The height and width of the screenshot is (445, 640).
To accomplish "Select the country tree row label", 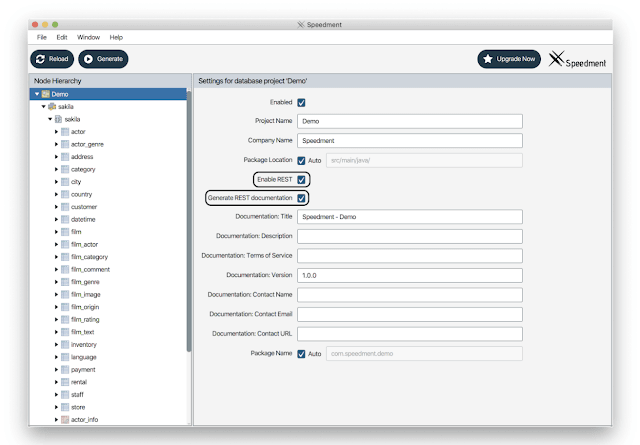I will 81,194.
